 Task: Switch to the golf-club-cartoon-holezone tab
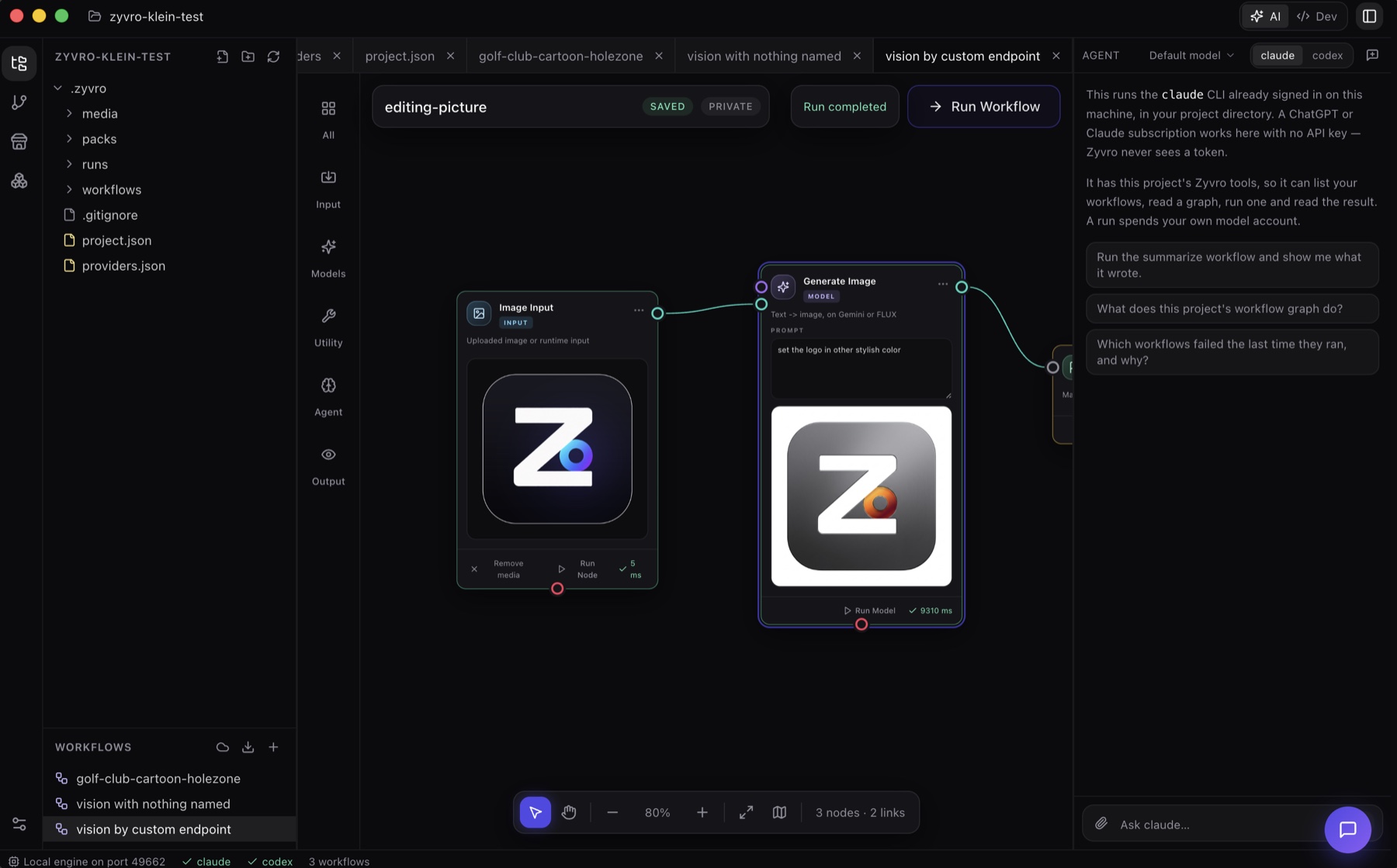click(560, 56)
